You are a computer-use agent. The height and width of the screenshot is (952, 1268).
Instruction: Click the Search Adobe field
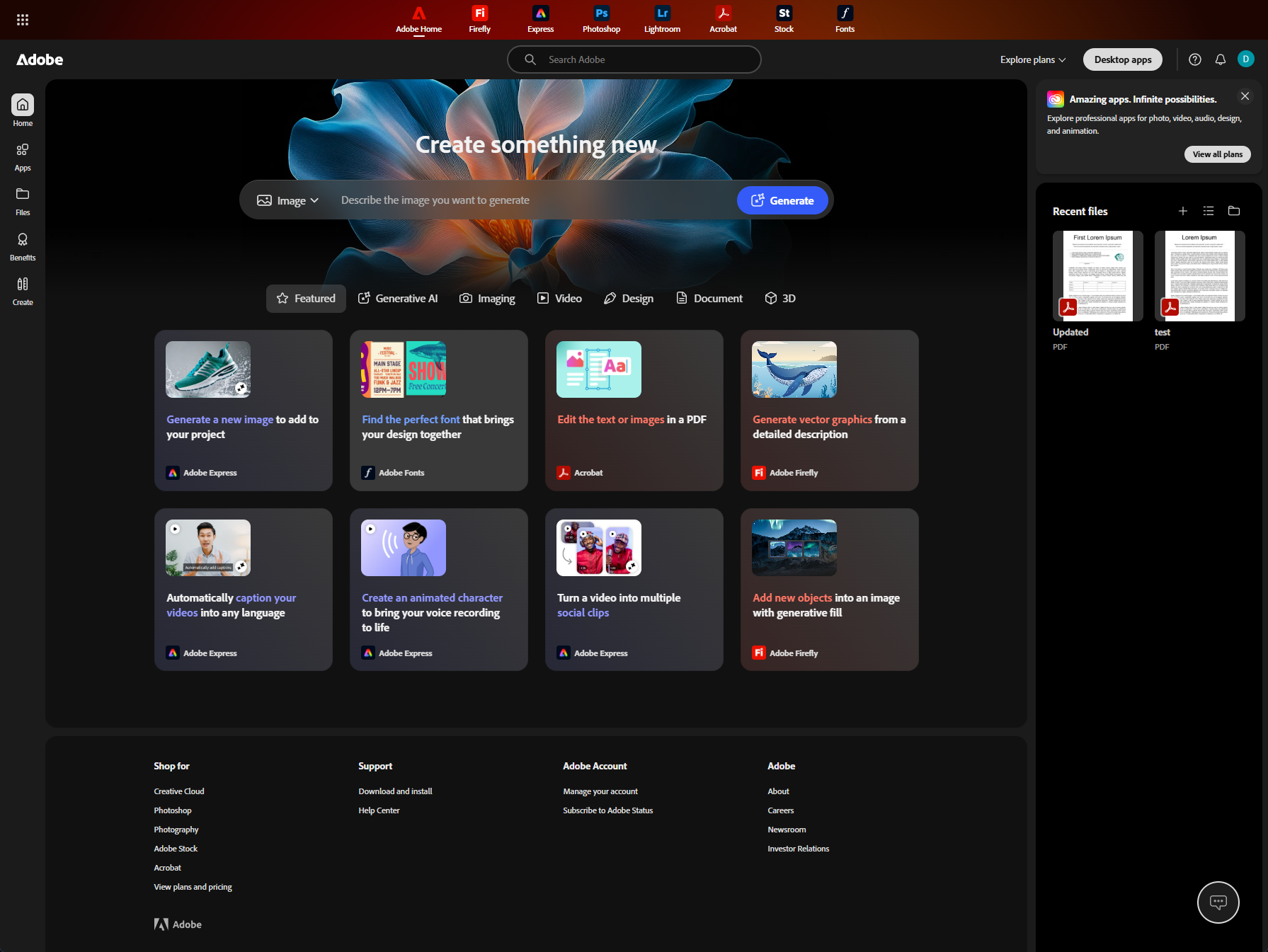point(634,59)
